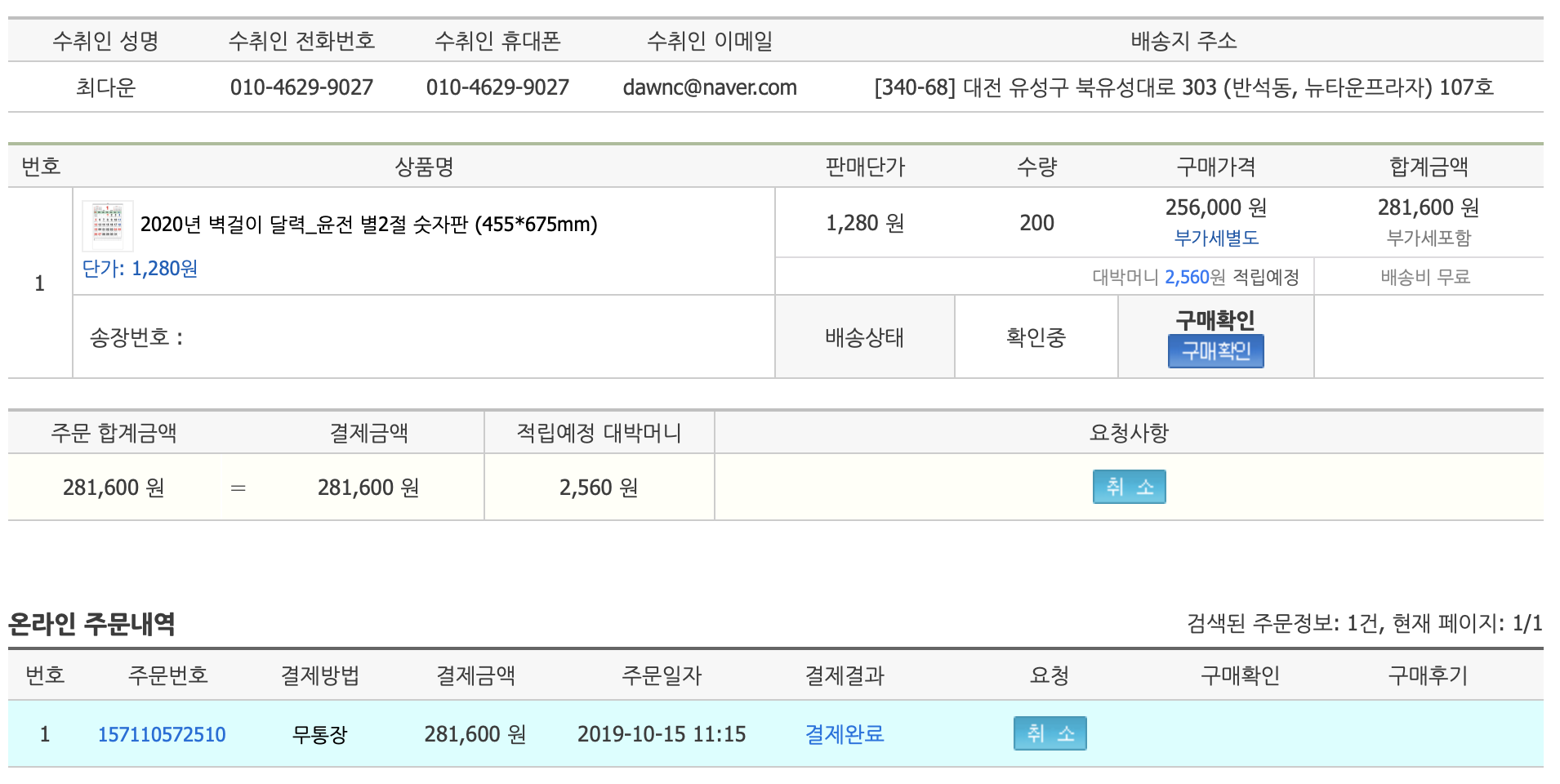
Task: Click the 온라인 주문내역 section heading
Action: pos(91,624)
